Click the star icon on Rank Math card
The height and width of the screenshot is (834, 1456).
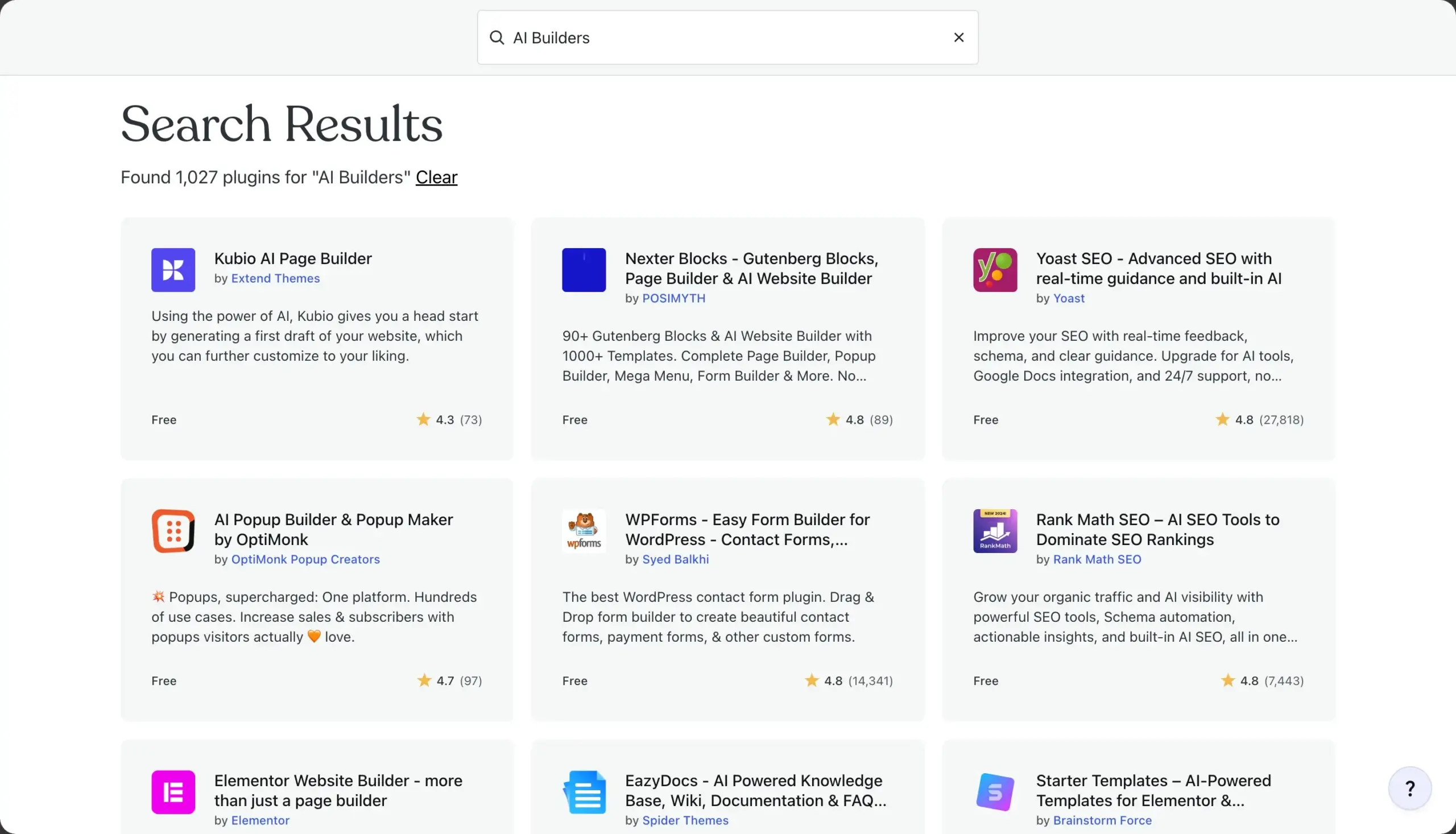(x=1227, y=680)
